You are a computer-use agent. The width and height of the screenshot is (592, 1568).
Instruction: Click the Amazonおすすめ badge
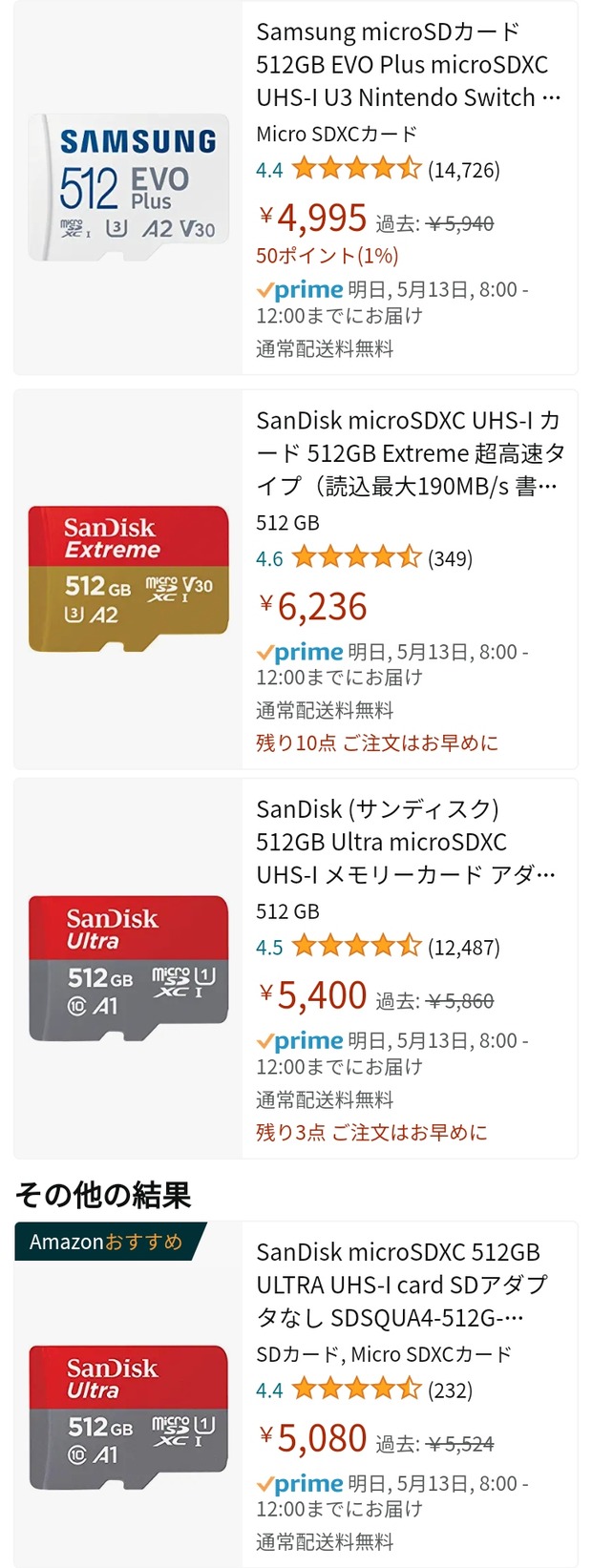tap(105, 1242)
